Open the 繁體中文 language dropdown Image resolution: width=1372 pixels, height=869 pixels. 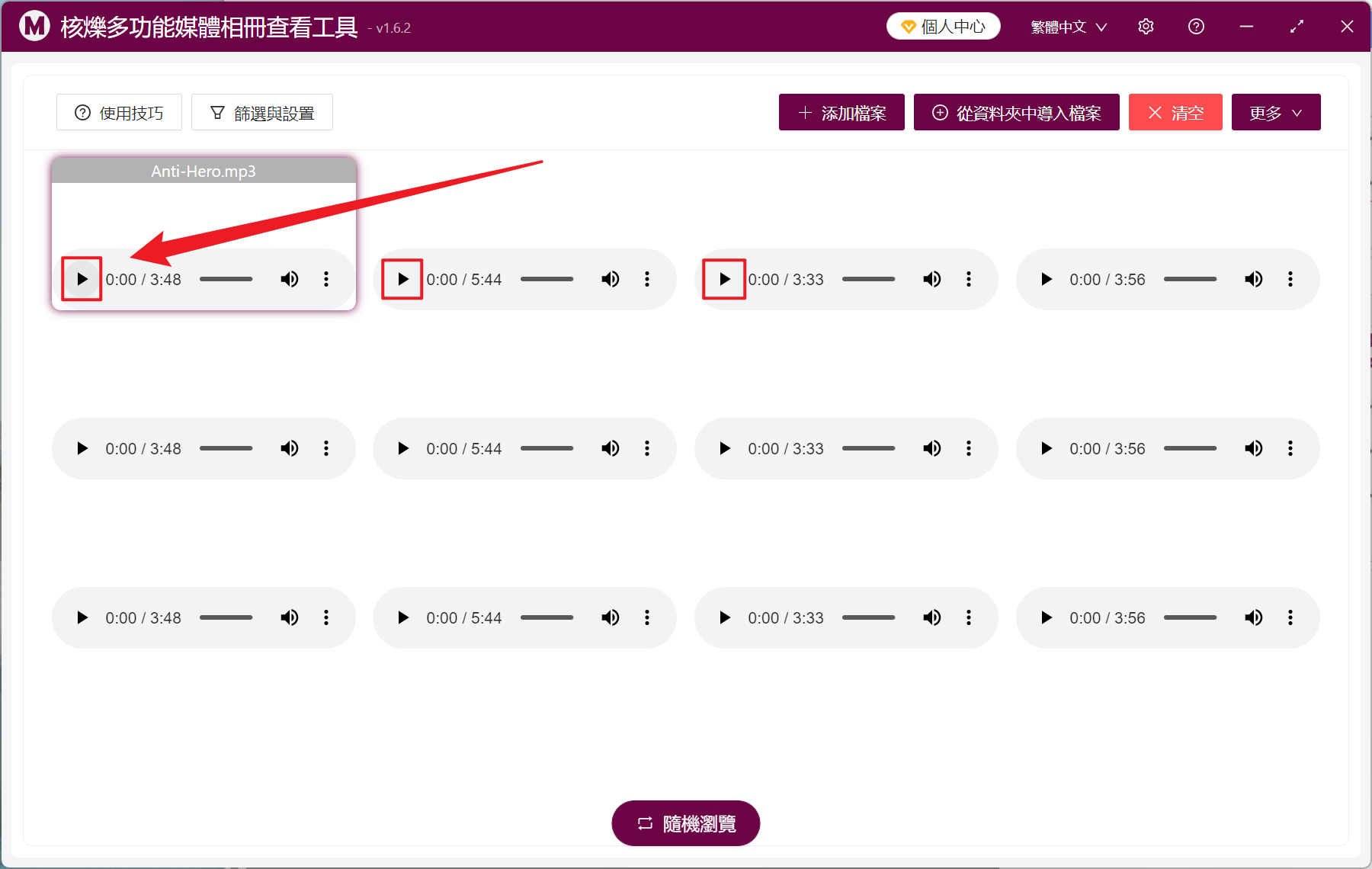1067,26
